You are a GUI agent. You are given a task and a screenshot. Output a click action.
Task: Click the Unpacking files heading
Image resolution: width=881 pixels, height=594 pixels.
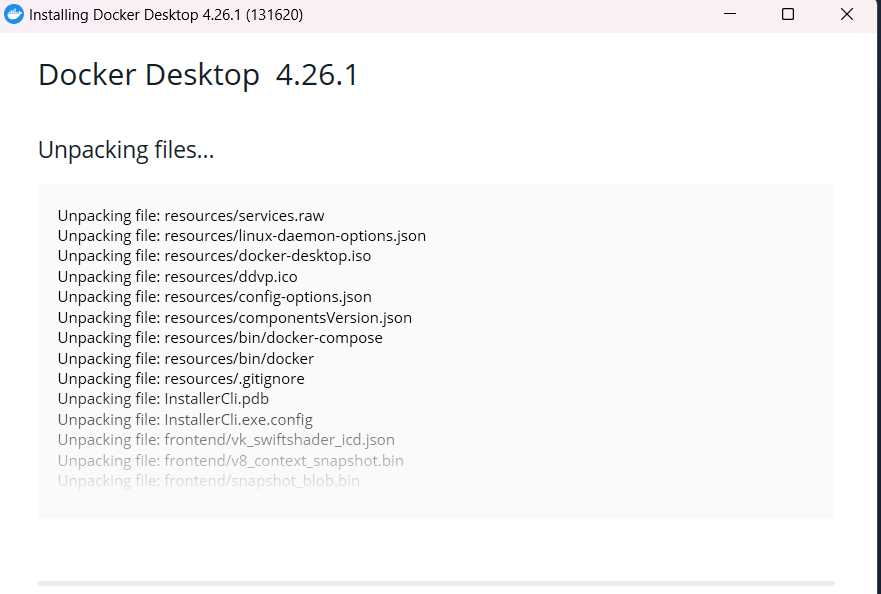(125, 149)
